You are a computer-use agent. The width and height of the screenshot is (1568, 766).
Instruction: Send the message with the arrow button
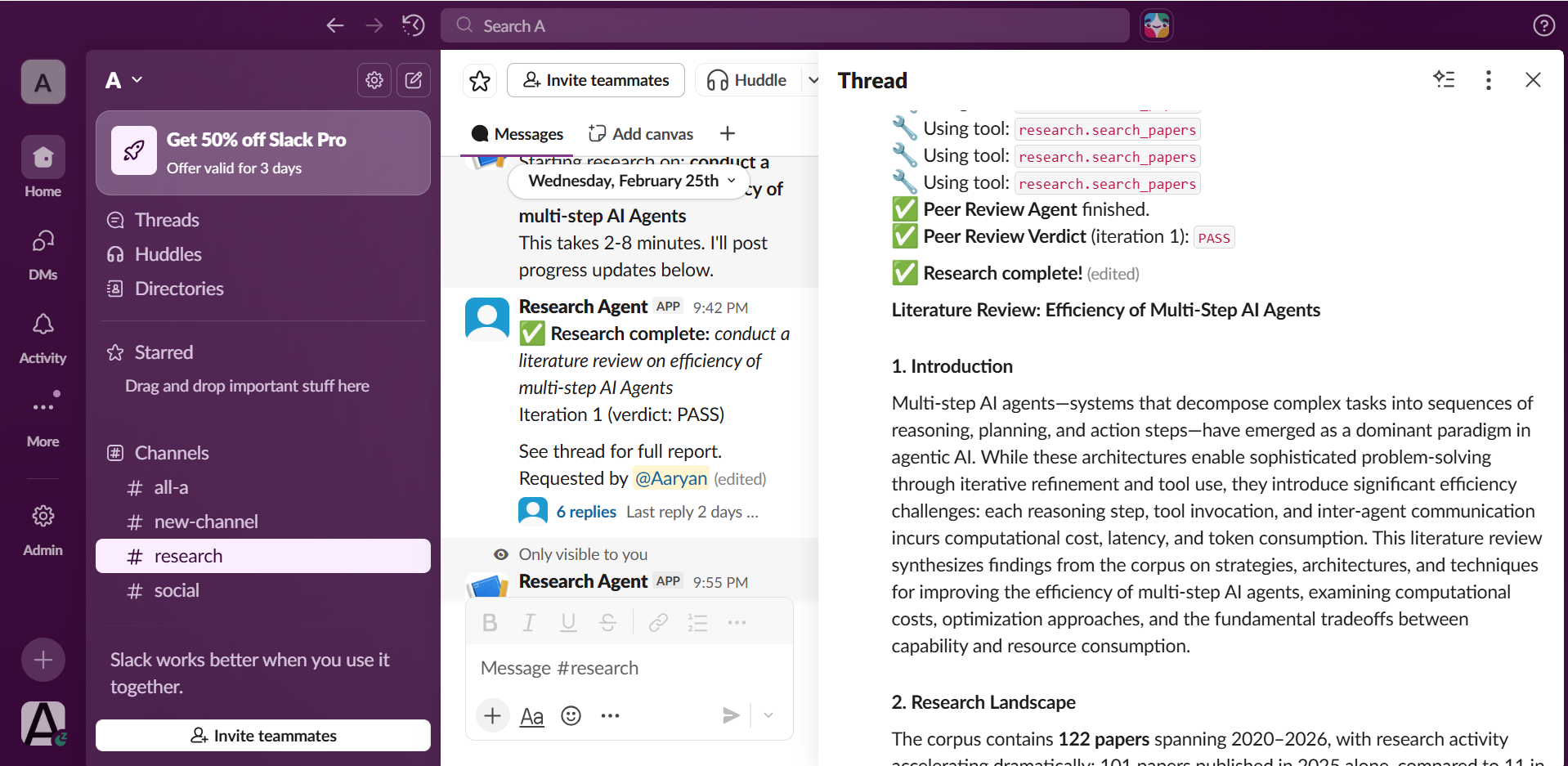[x=731, y=716]
